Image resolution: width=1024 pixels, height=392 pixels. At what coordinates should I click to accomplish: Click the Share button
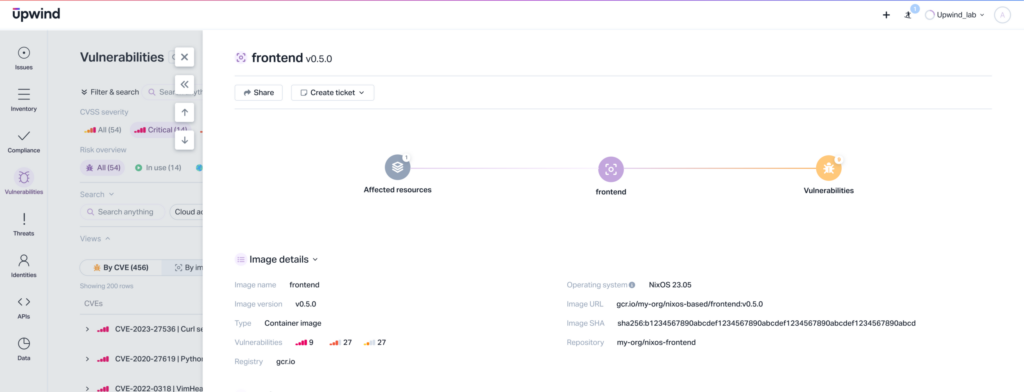click(259, 93)
